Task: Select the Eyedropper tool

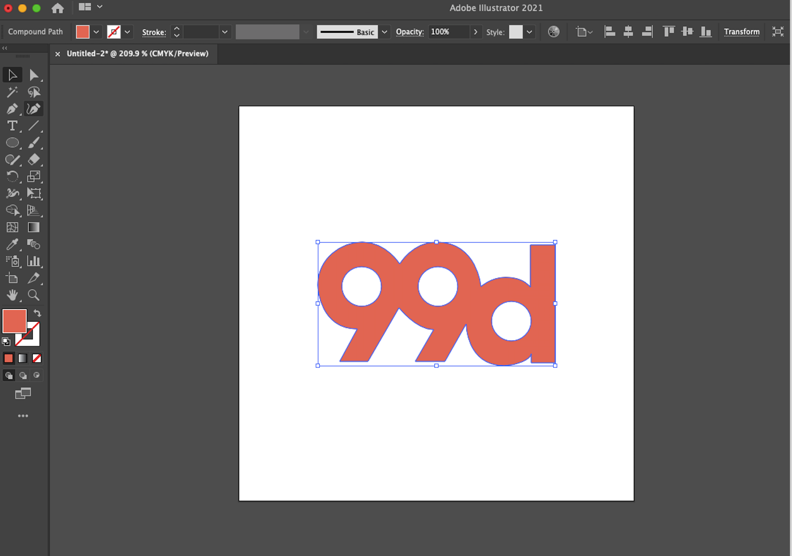Action: tap(12, 244)
